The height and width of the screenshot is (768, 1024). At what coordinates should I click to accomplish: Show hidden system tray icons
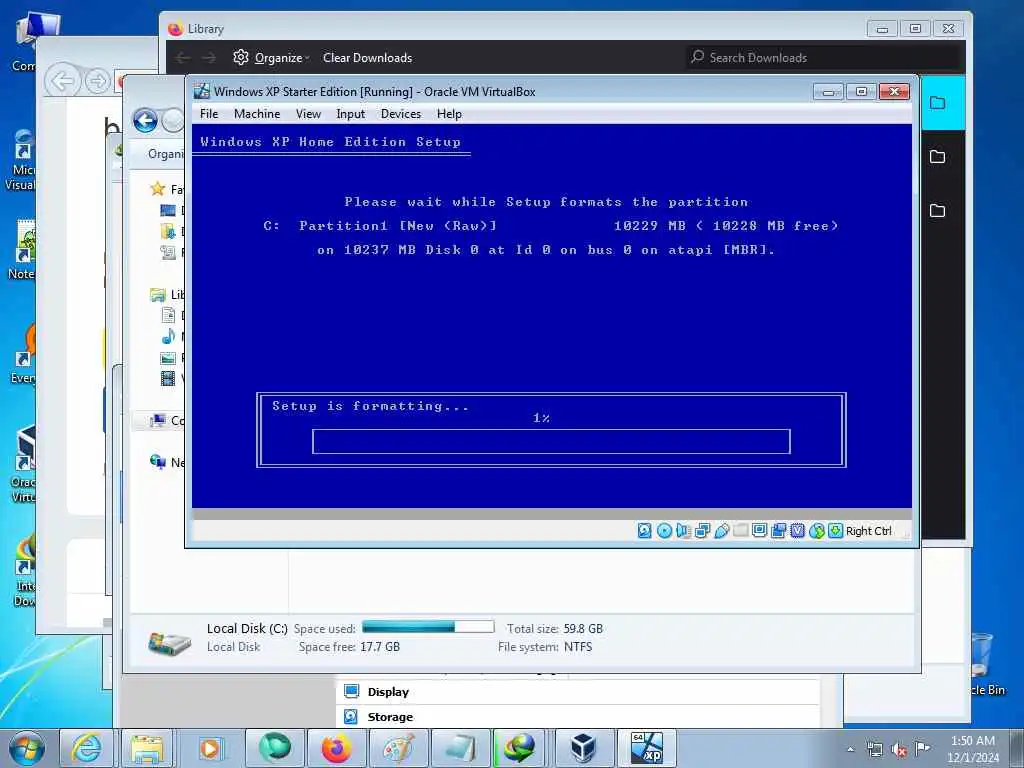[850, 749]
